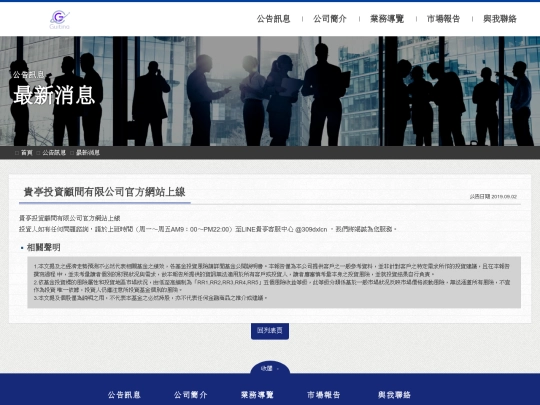The height and width of the screenshot is (405, 540).
Task: Open 與我聯絡 in top navigation
Action: tap(500, 19)
